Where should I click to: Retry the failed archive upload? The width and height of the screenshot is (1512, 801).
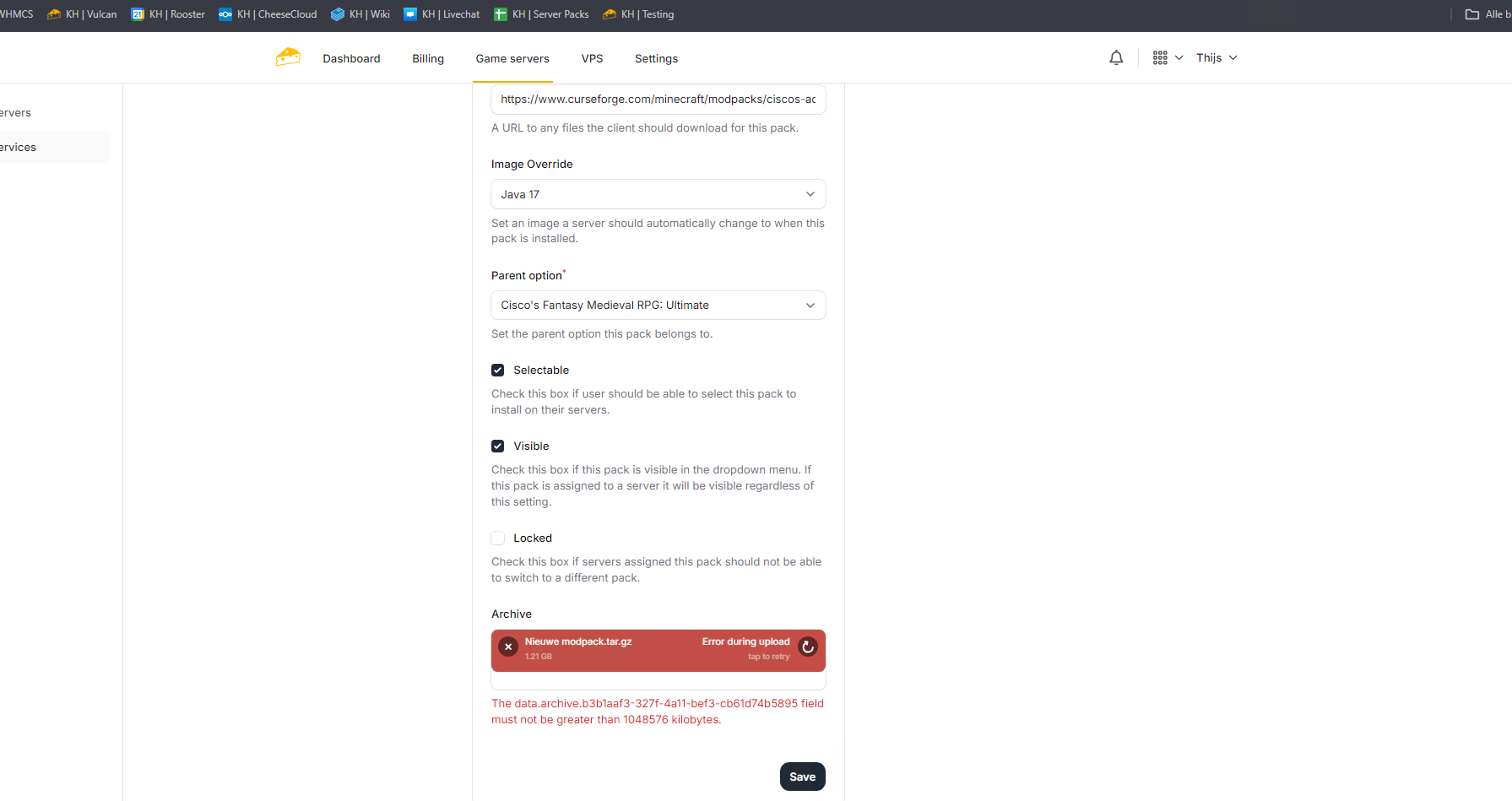(808, 647)
